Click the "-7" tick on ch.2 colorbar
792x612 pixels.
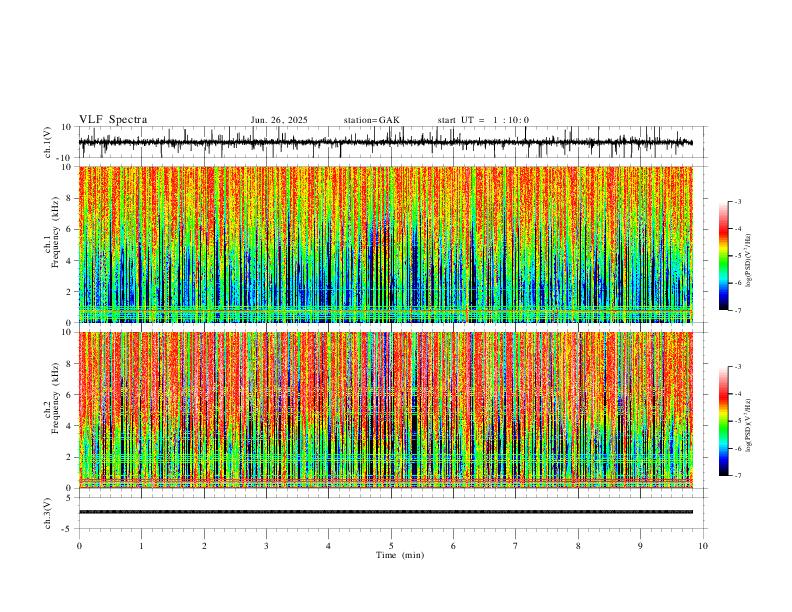737,476
